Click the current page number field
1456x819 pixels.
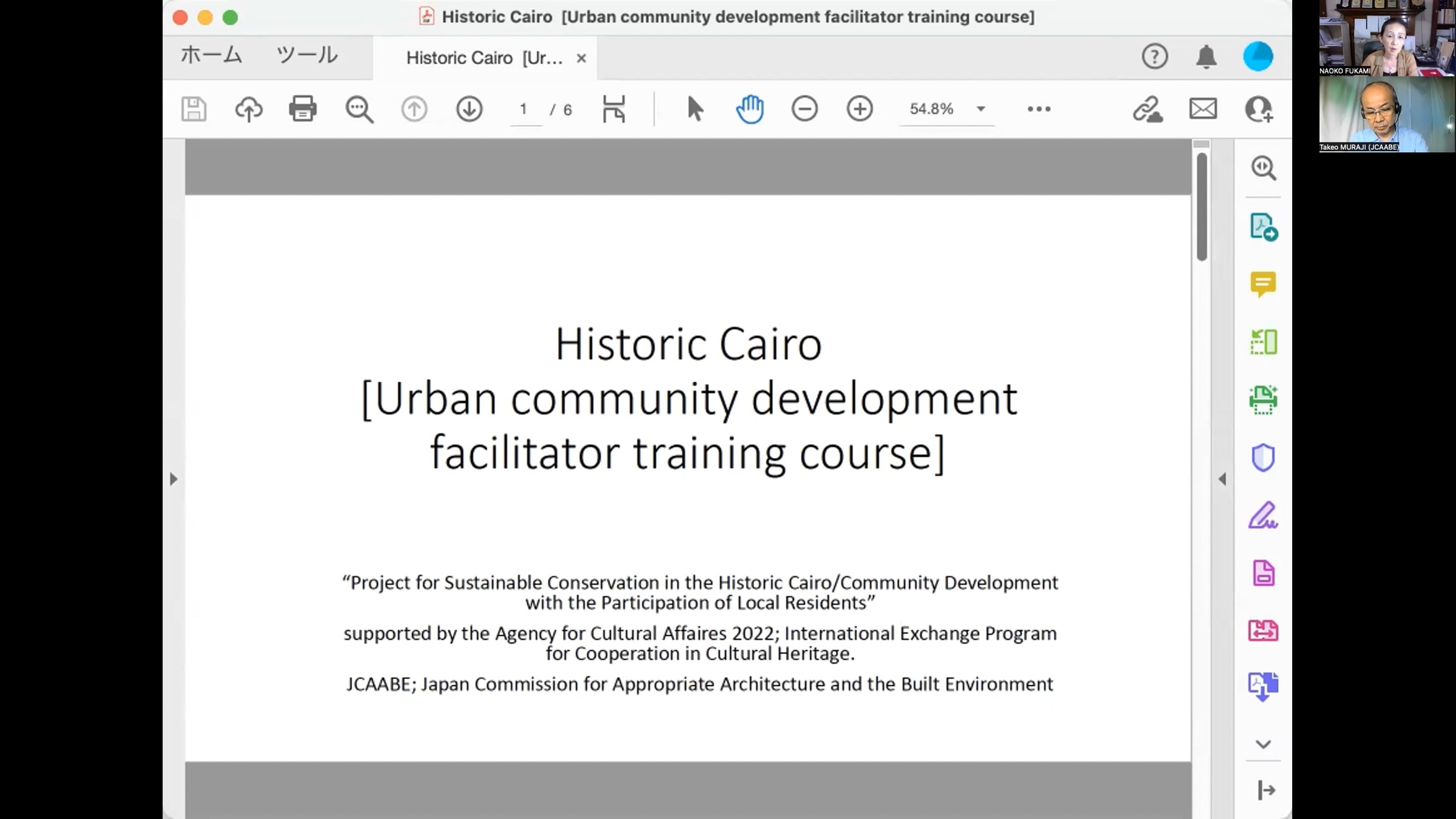(525, 109)
